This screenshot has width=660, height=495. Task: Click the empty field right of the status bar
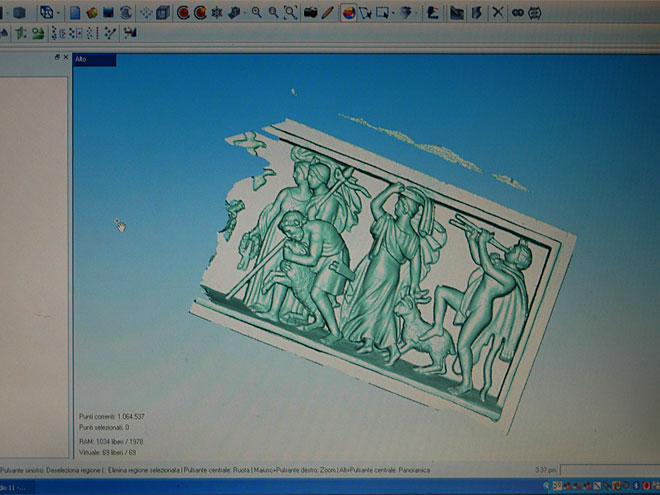pos(610,470)
